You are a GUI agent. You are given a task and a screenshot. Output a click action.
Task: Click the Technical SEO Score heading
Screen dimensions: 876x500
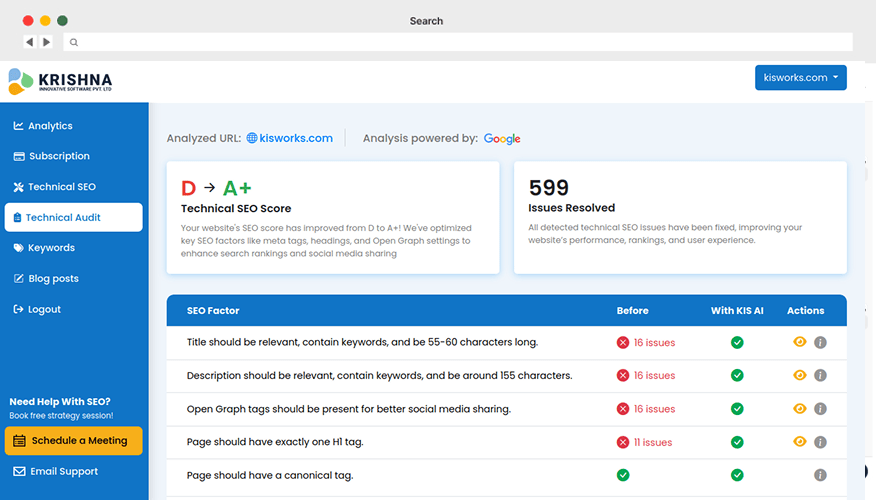[236, 208]
